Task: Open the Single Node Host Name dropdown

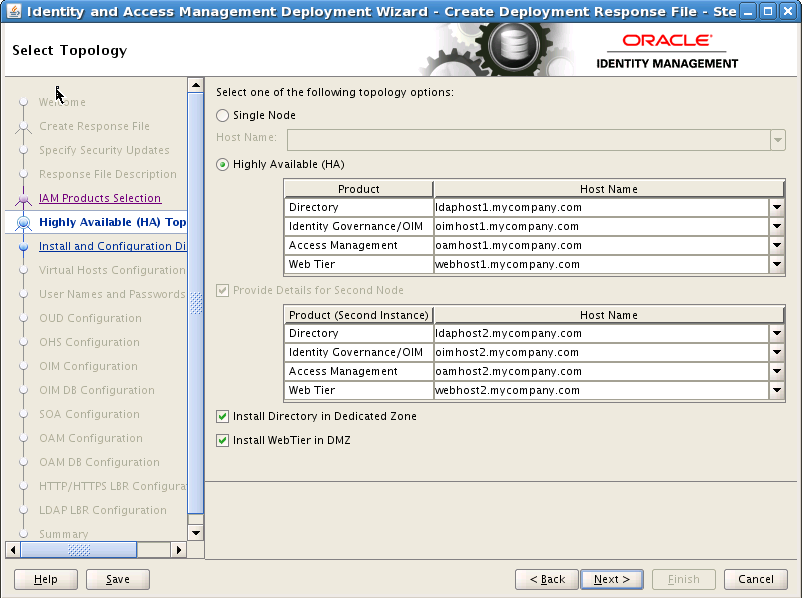Action: point(777,140)
